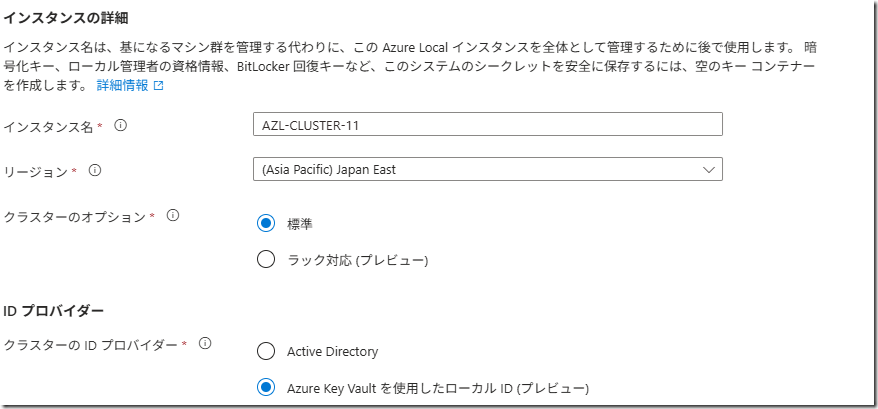Open the 詳細情報 link
This screenshot has width=878, height=409.
pos(122,86)
